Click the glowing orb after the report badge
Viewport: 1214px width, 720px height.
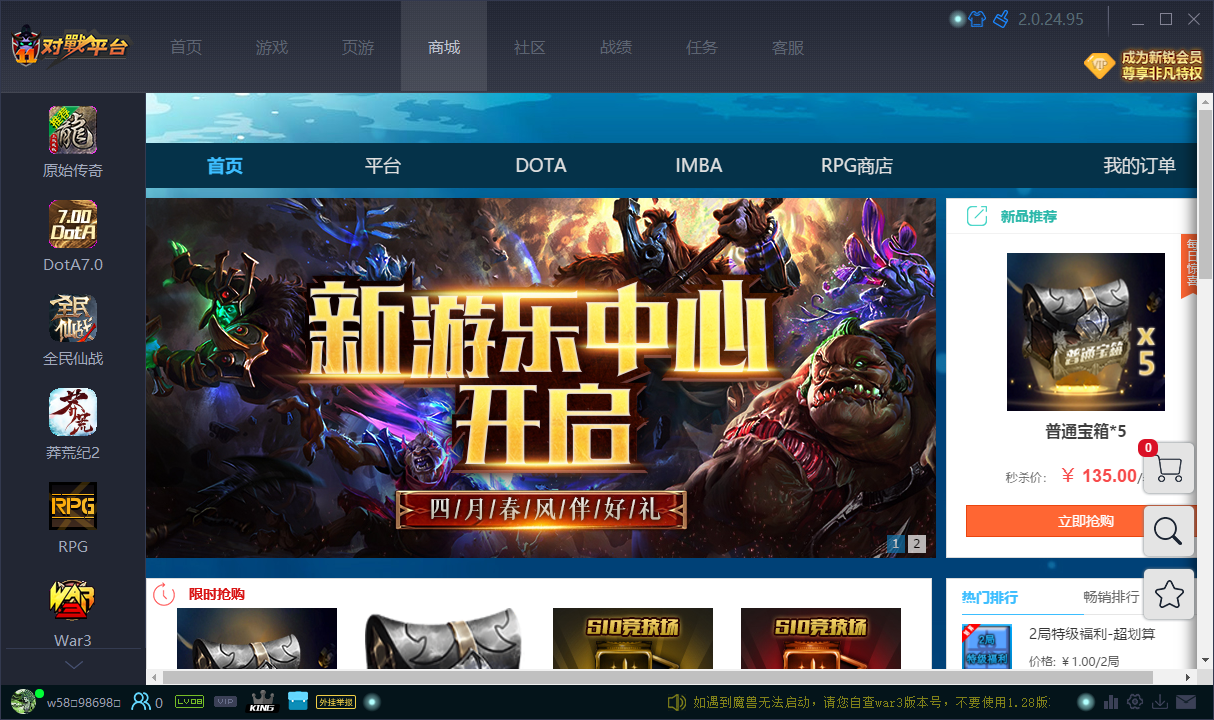[x=372, y=702]
